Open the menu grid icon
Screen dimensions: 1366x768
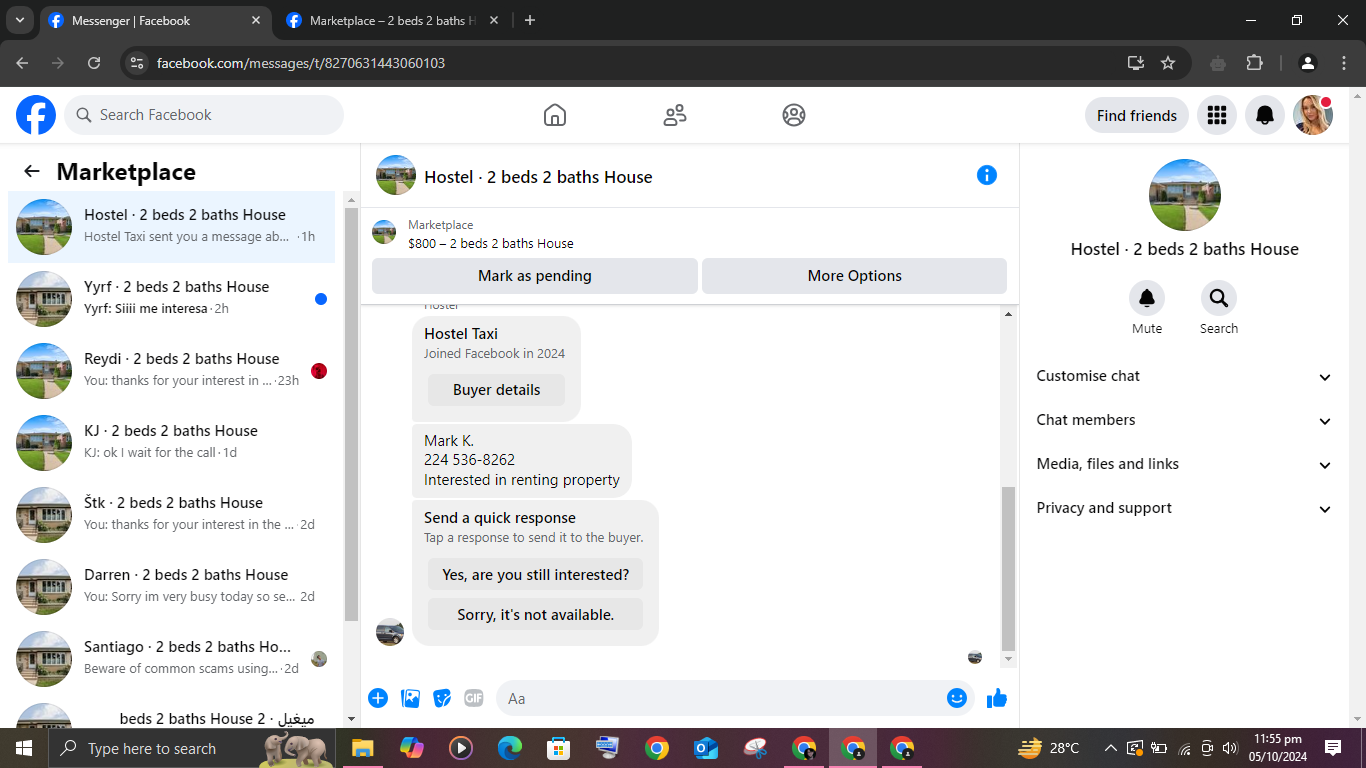click(1217, 115)
